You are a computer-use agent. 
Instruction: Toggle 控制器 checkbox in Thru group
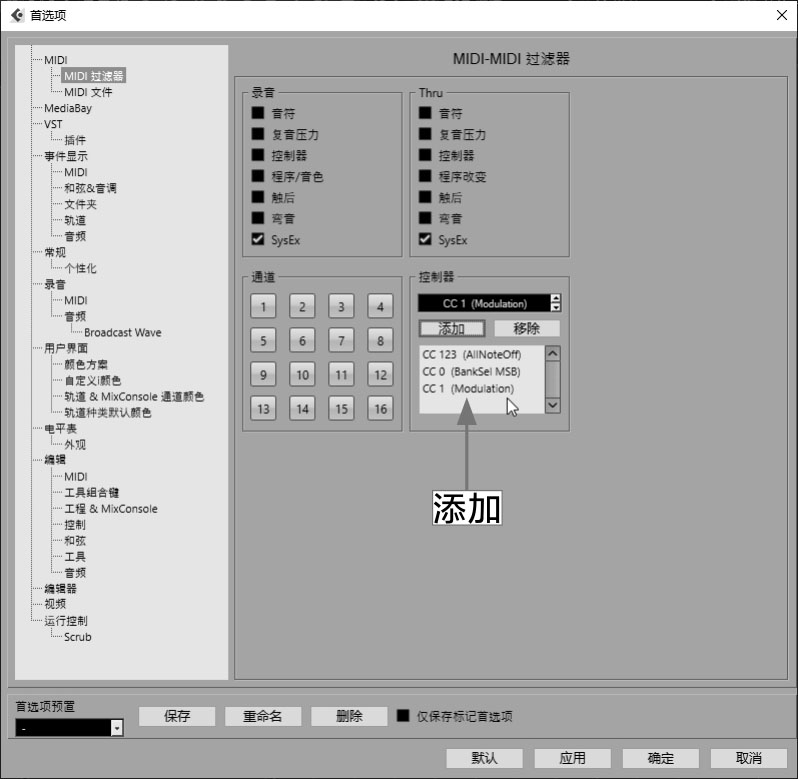[425, 155]
